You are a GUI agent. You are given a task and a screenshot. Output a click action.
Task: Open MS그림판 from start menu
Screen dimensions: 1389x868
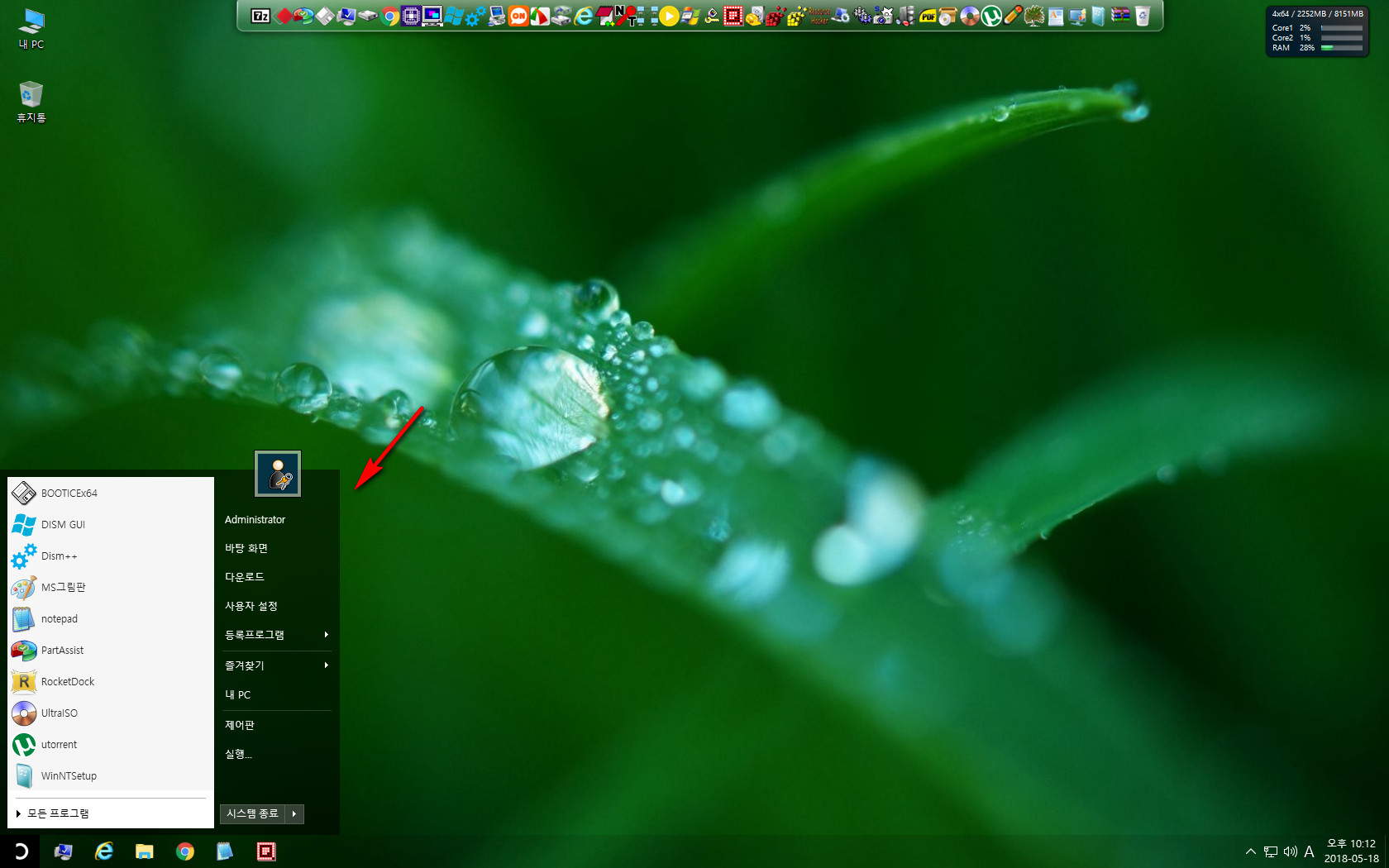[x=110, y=588]
